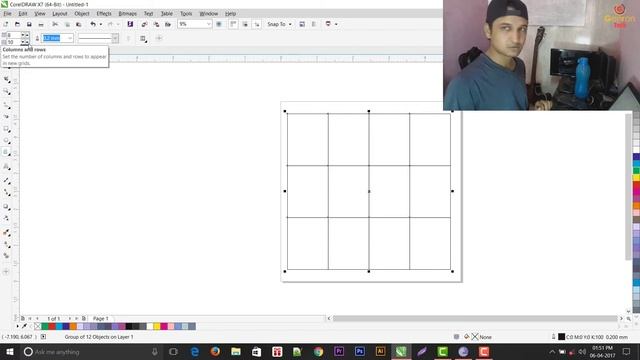The width and height of the screenshot is (640, 360).
Task: Select the Connector tool
Action: click(7, 192)
